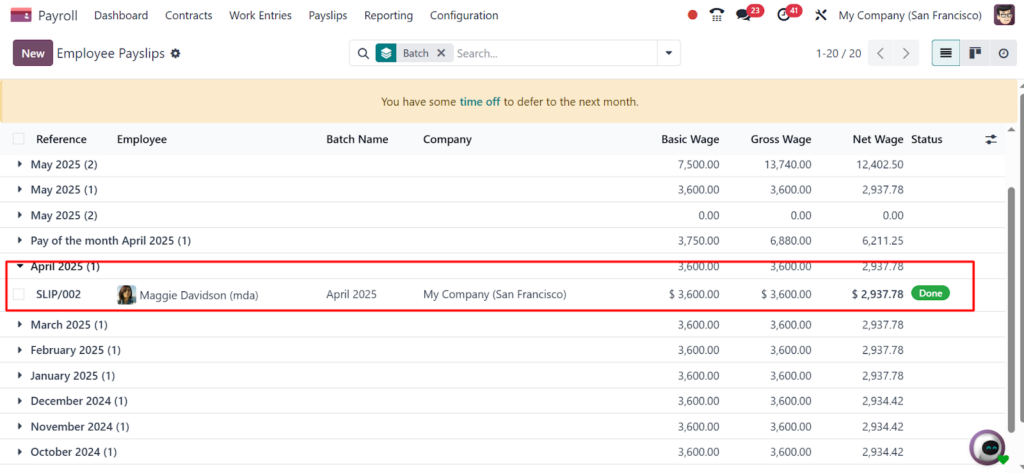1024x473 pixels.
Task: Switch to activity view icon
Action: tap(1003, 53)
